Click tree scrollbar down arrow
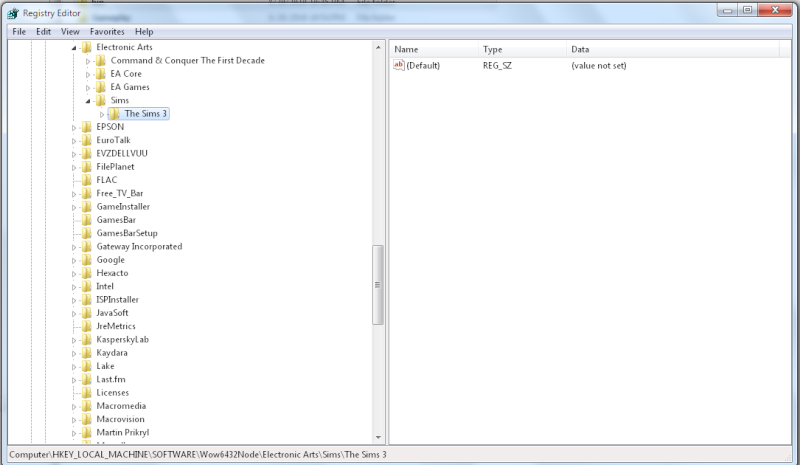Screen dimensions: 800x465 [378, 437]
